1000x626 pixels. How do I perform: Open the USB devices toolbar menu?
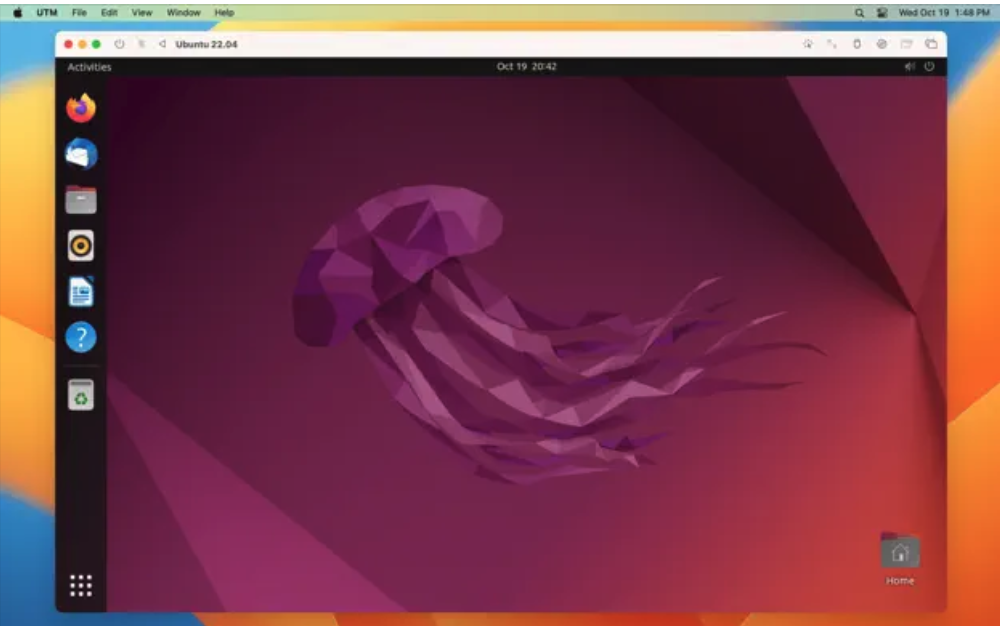coord(857,44)
